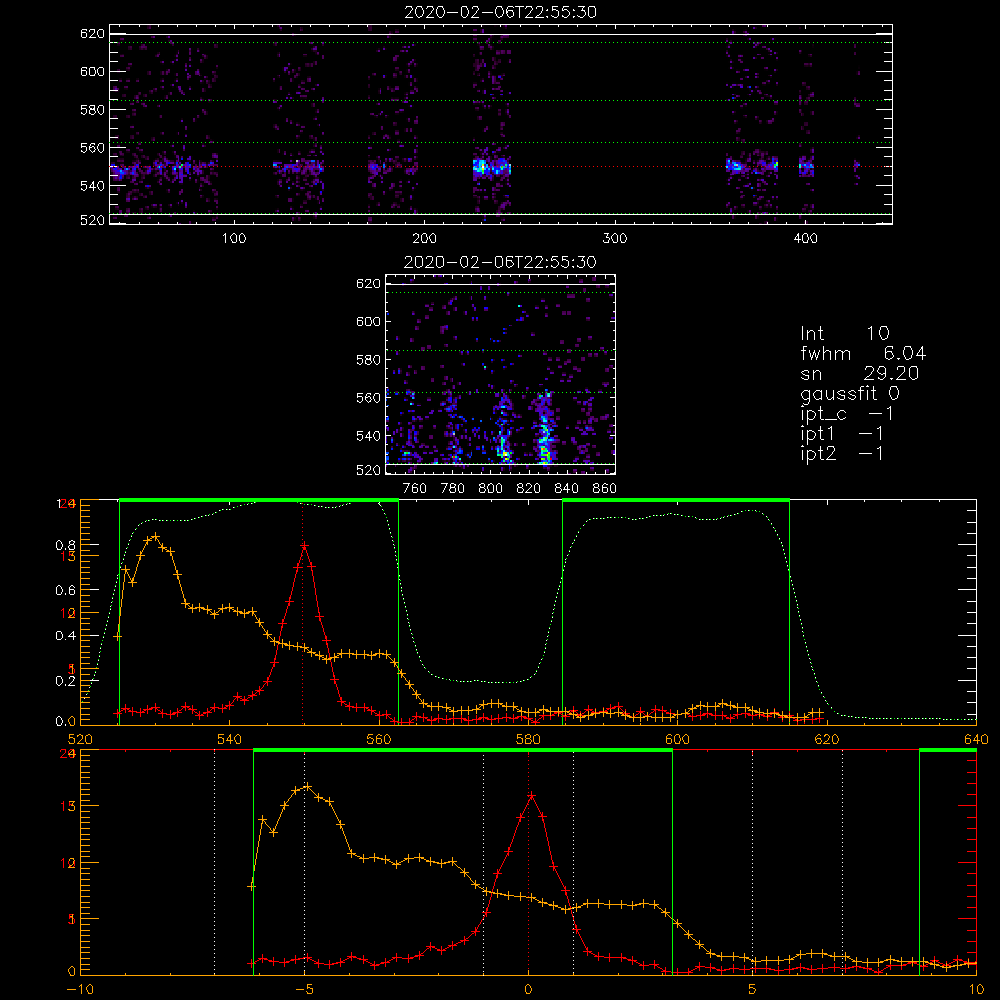This screenshot has width=1000, height=1000.
Task: Click x-axis label 520 on profile plot
Action: (x=80, y=739)
